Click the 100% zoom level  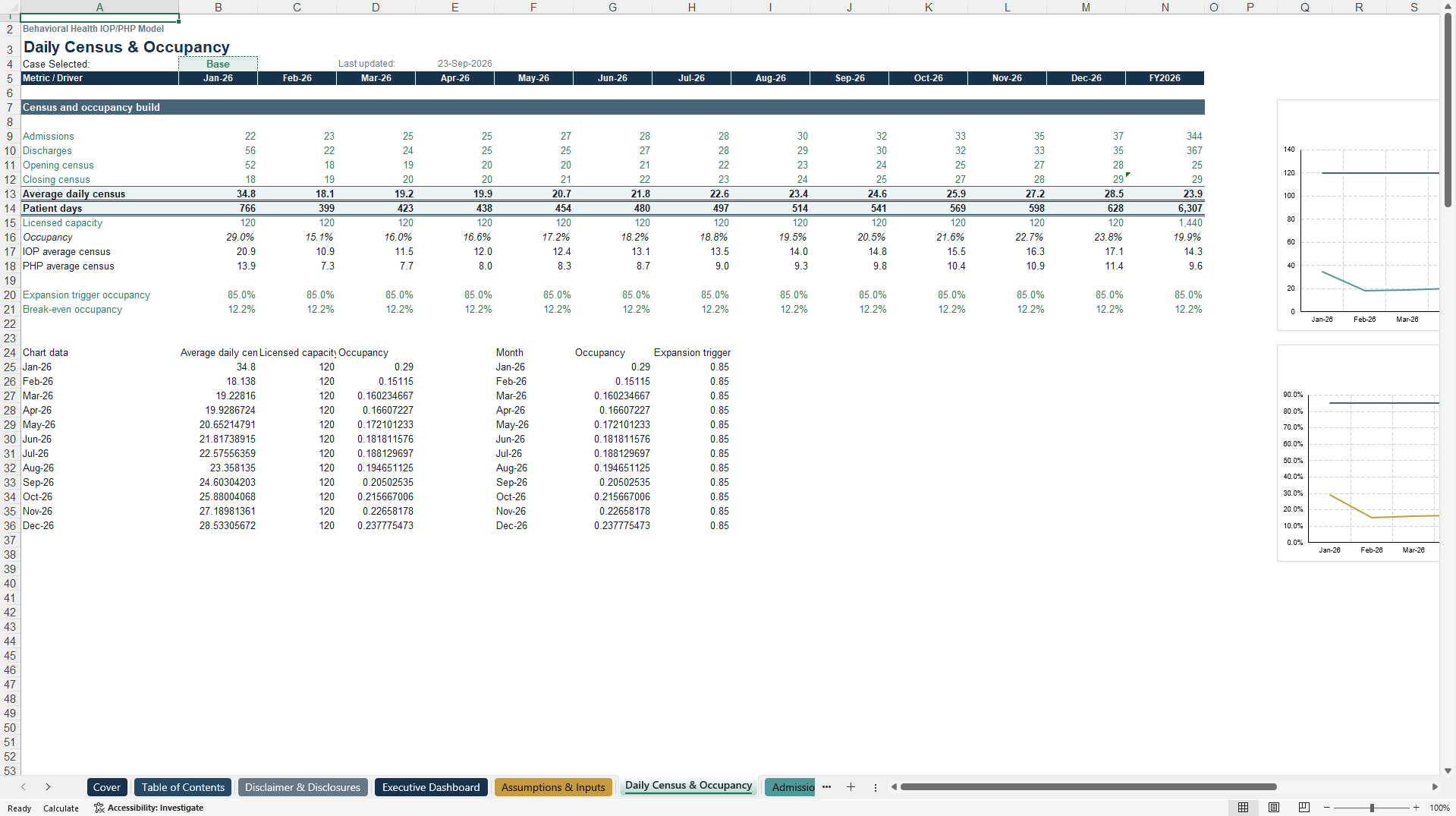point(1439,808)
